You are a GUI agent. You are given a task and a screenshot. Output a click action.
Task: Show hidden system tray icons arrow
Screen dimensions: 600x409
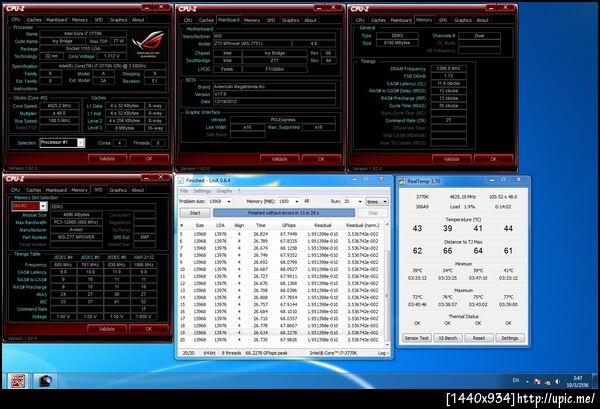(528, 381)
